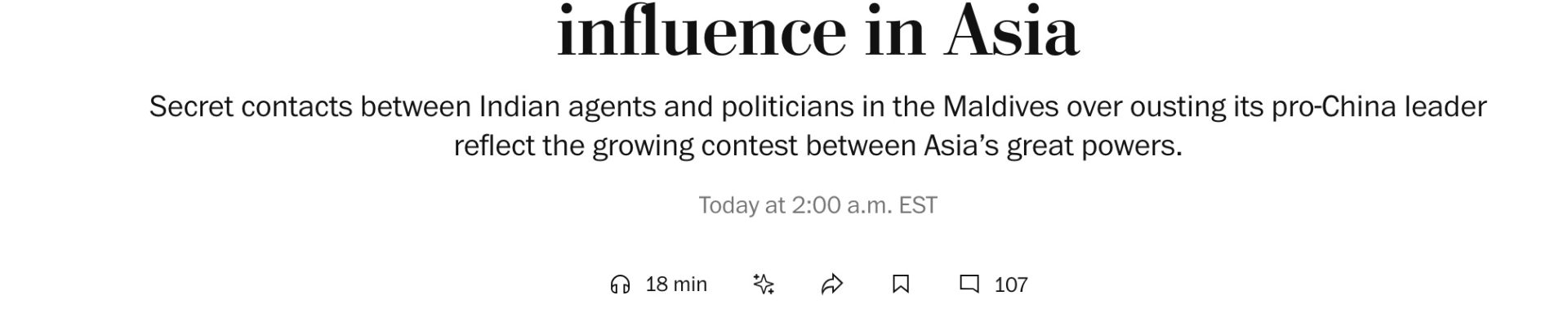The image size is (1568, 327).
Task: Click the word "influence" in the headline
Action: (702, 31)
